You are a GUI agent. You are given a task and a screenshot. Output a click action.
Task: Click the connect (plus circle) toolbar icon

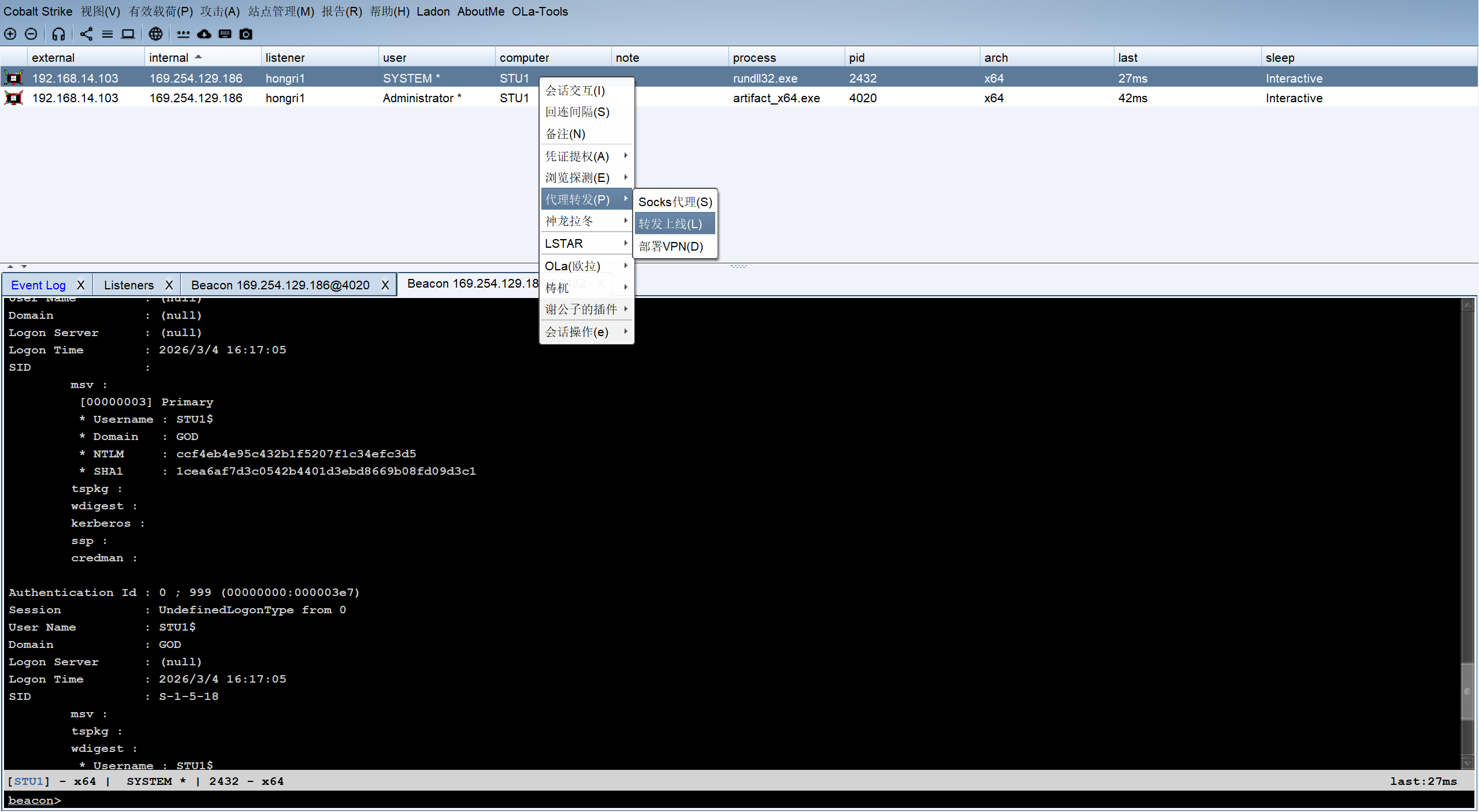pyautogui.click(x=10, y=34)
